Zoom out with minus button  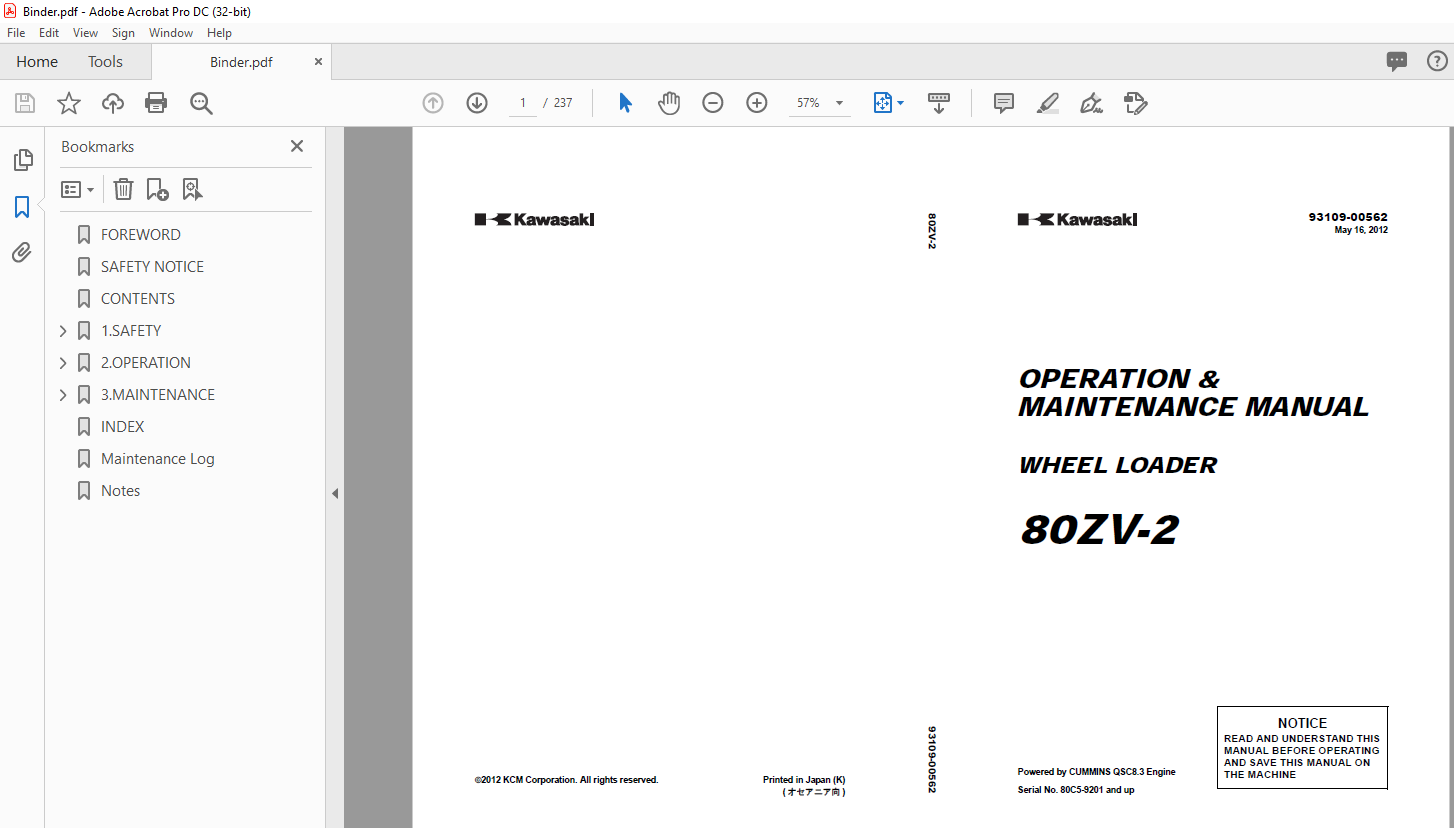(x=713, y=103)
